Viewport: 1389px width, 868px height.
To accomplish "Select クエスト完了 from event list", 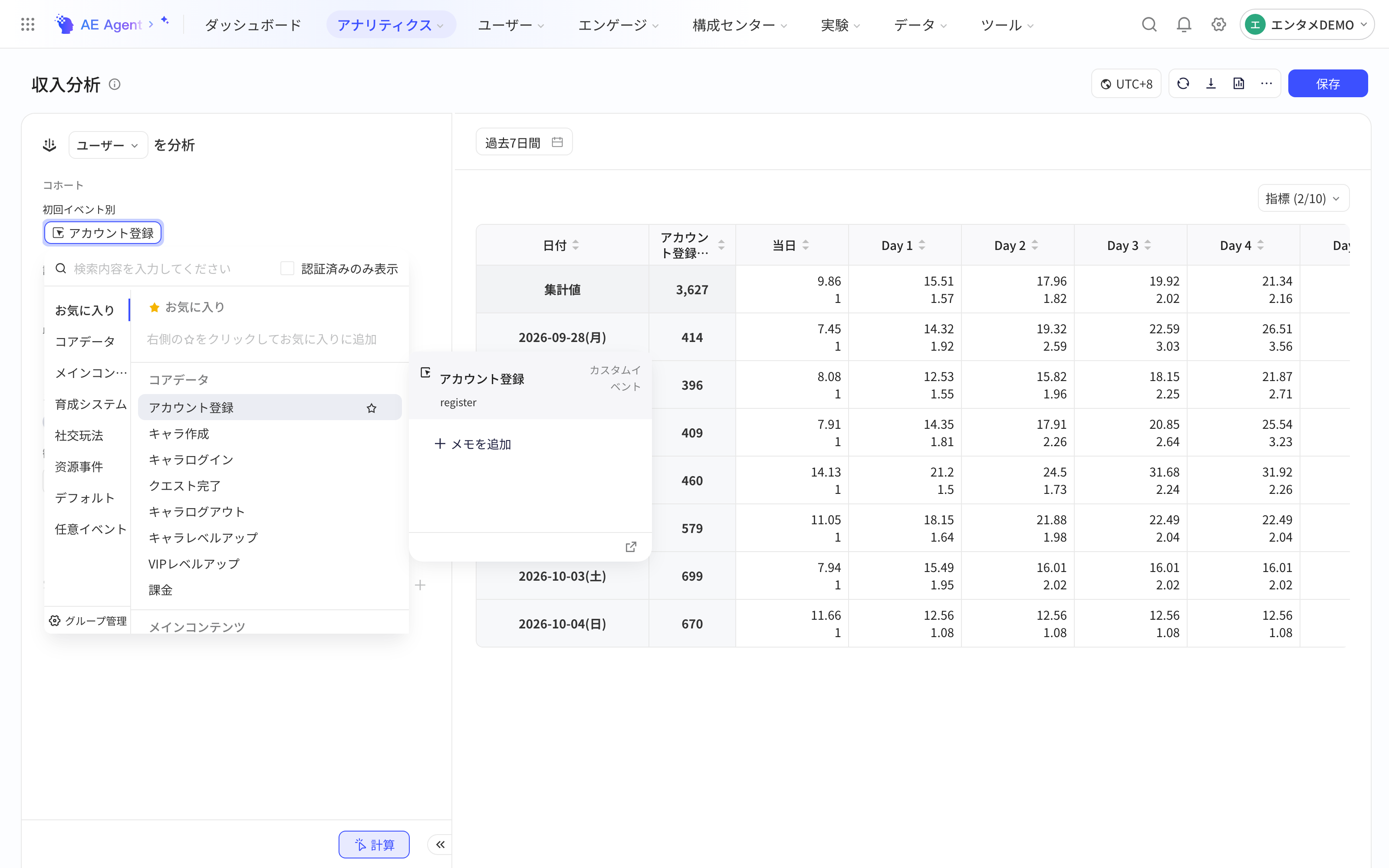I will pos(270,486).
